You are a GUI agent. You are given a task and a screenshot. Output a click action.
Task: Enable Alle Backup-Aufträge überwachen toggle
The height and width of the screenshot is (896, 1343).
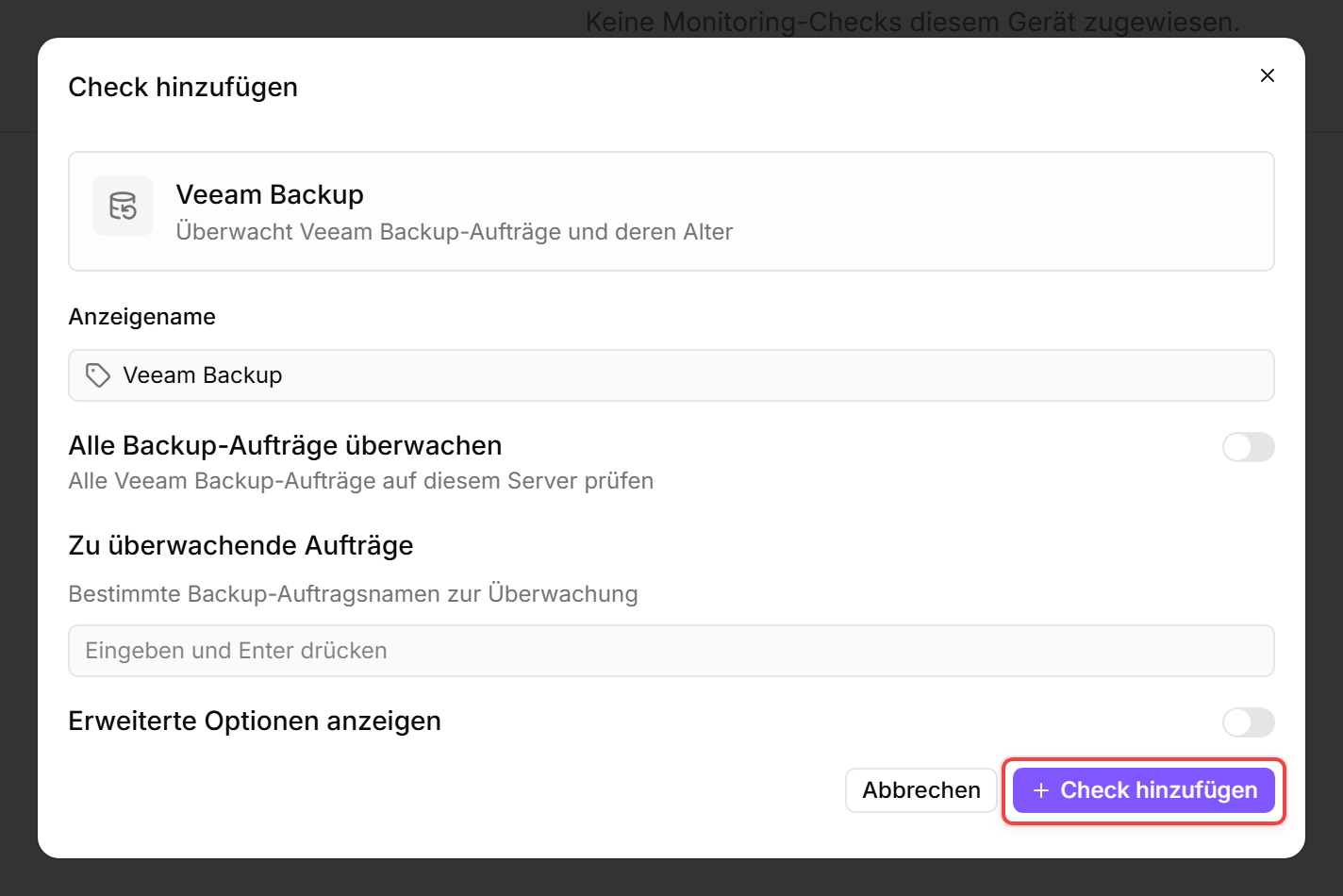pyautogui.click(x=1249, y=447)
